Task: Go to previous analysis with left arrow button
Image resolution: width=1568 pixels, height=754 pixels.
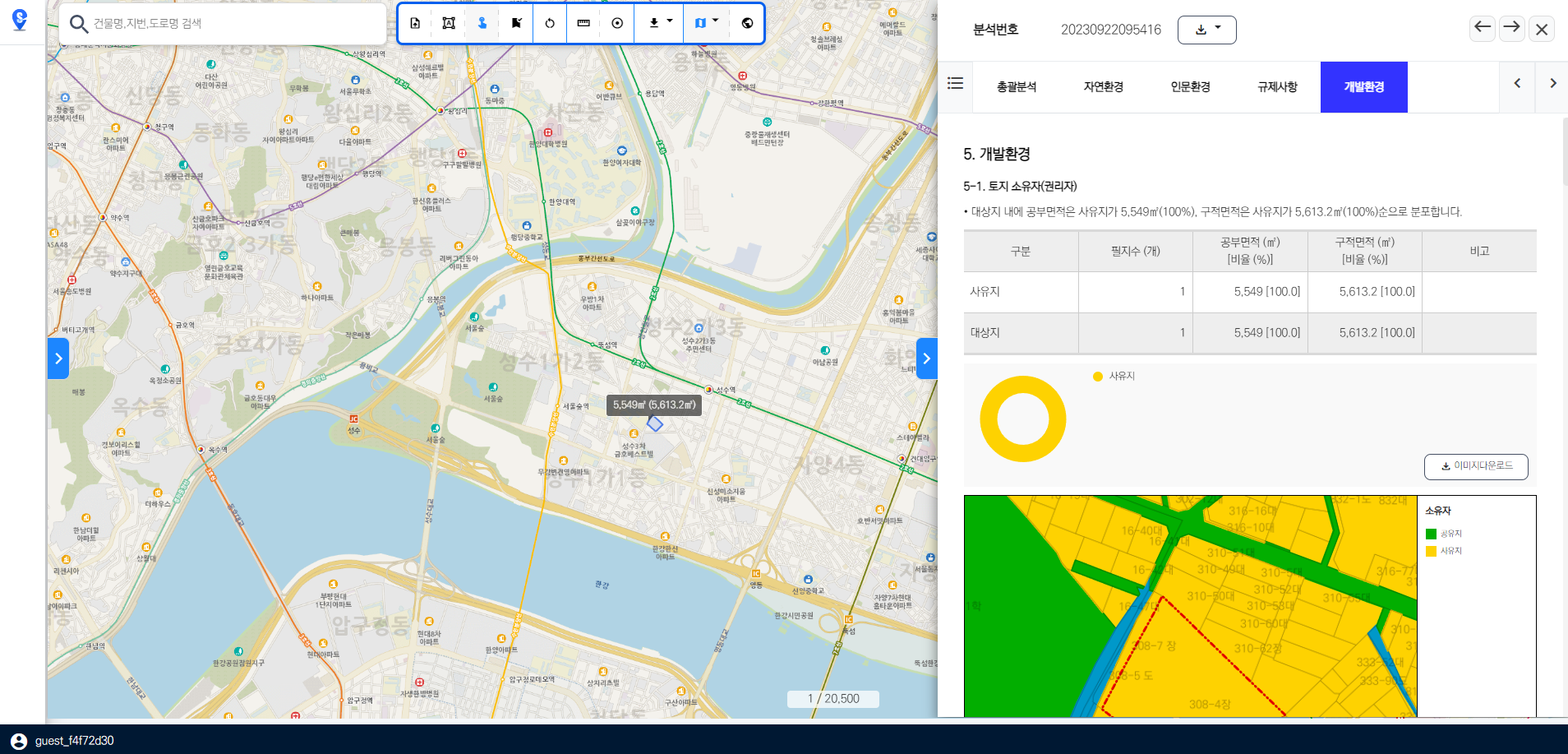Action: tap(1482, 28)
